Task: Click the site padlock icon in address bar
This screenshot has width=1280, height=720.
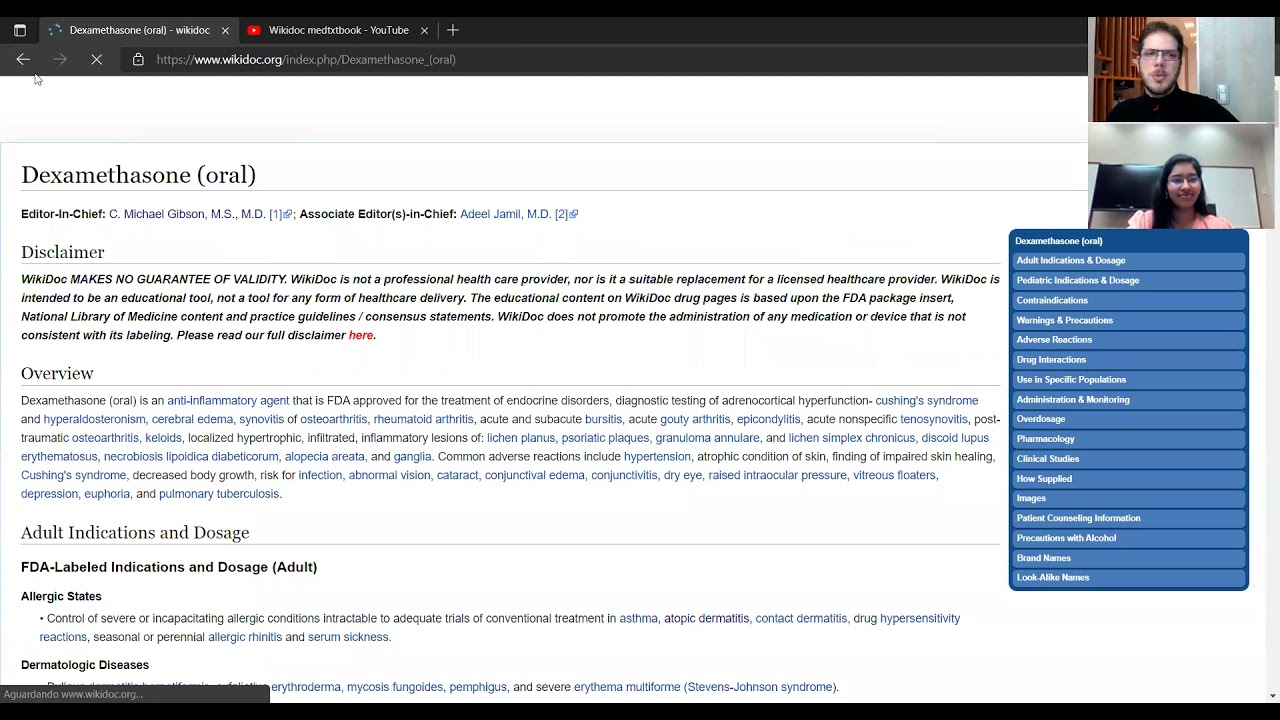Action: 138,60
